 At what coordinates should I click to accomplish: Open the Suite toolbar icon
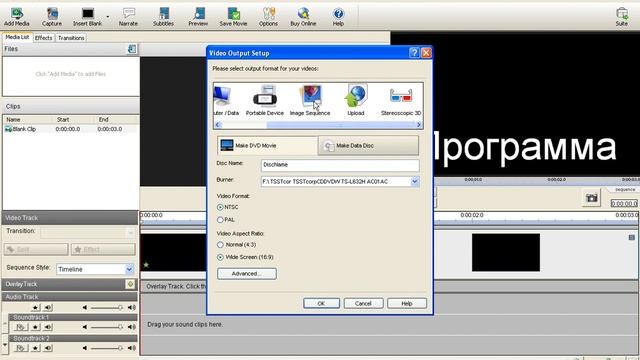tap(622, 17)
